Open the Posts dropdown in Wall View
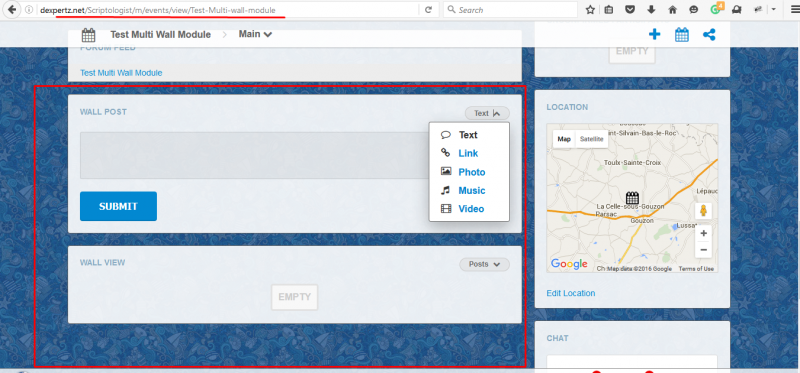800x373 pixels. 484,264
